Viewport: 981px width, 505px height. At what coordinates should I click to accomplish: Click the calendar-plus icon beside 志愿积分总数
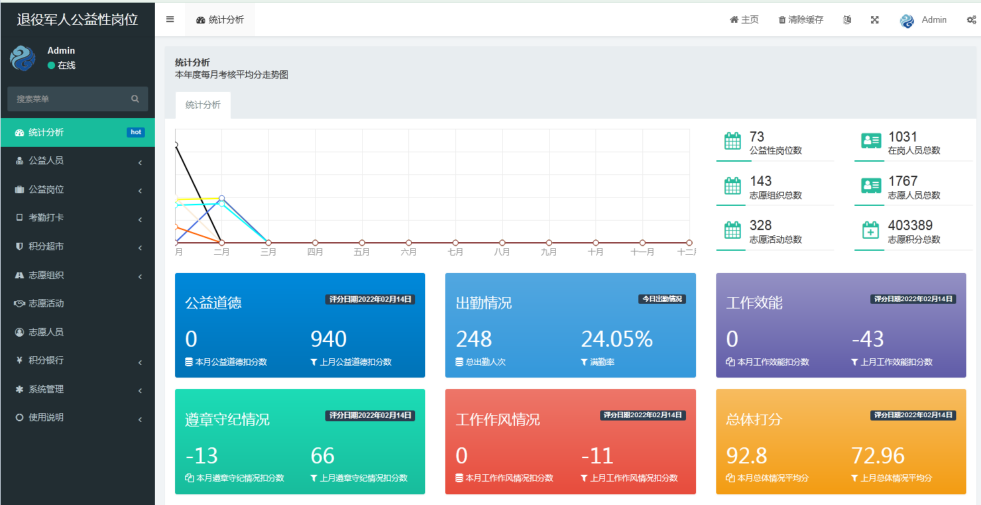(x=870, y=231)
